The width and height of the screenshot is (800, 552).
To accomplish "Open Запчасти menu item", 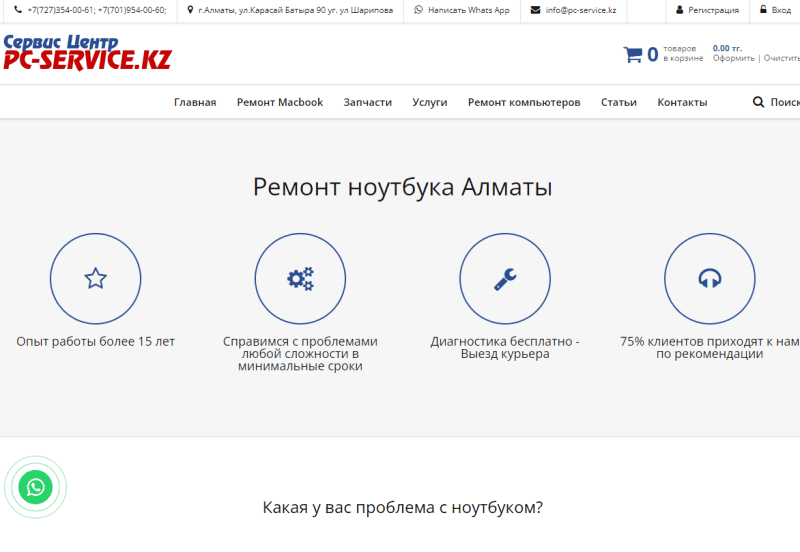I will tap(367, 102).
